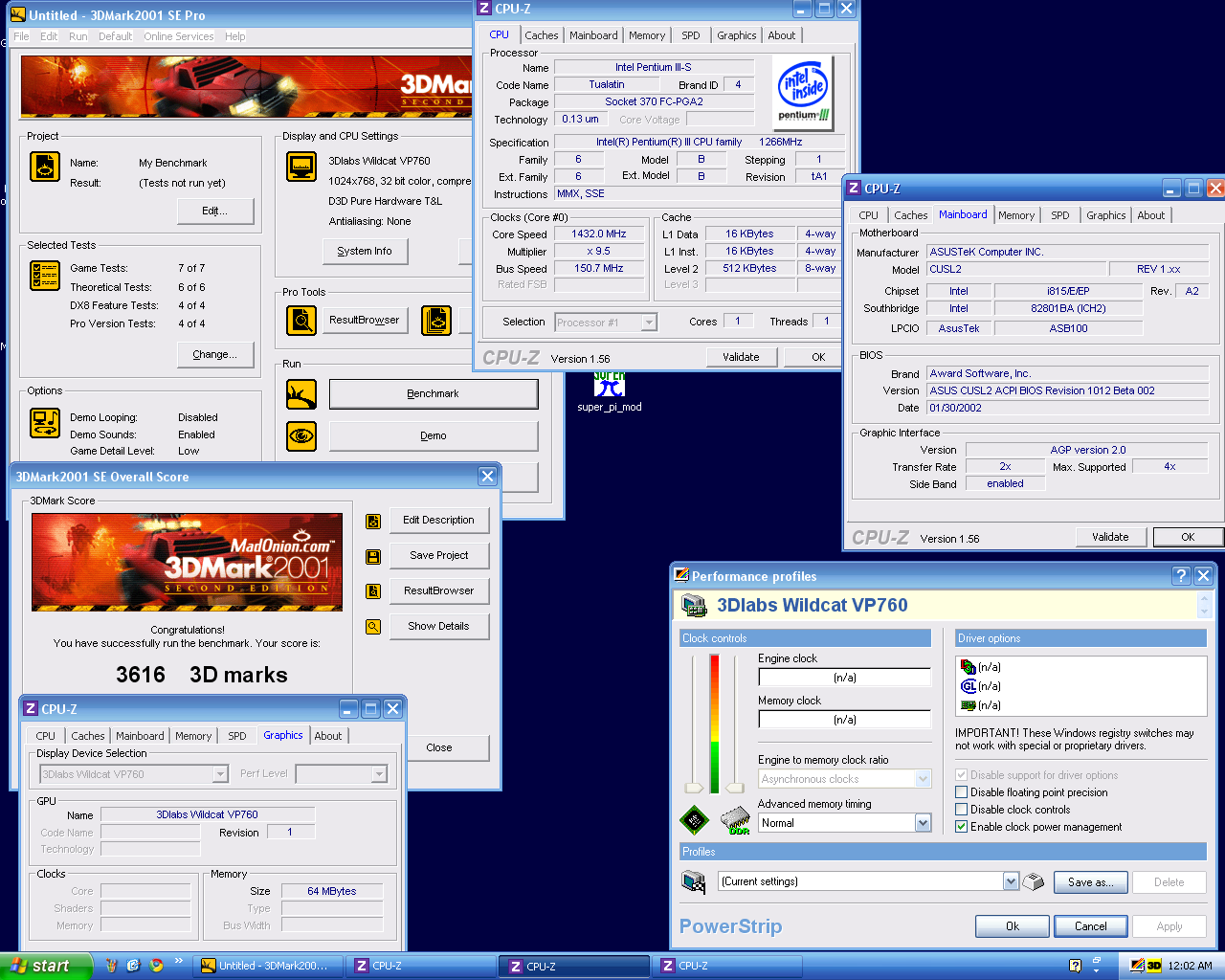
Task: Uncheck Enable clock power management
Action: click(x=961, y=827)
